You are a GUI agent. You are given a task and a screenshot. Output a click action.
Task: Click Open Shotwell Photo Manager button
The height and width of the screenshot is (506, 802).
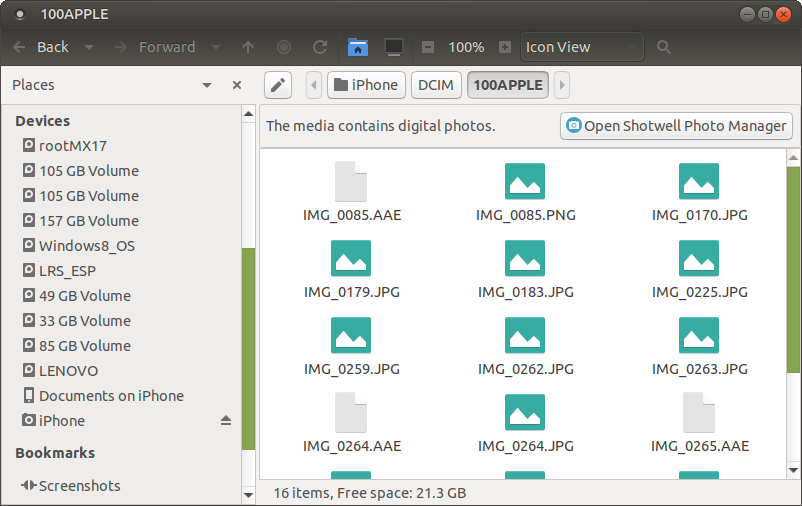676,126
